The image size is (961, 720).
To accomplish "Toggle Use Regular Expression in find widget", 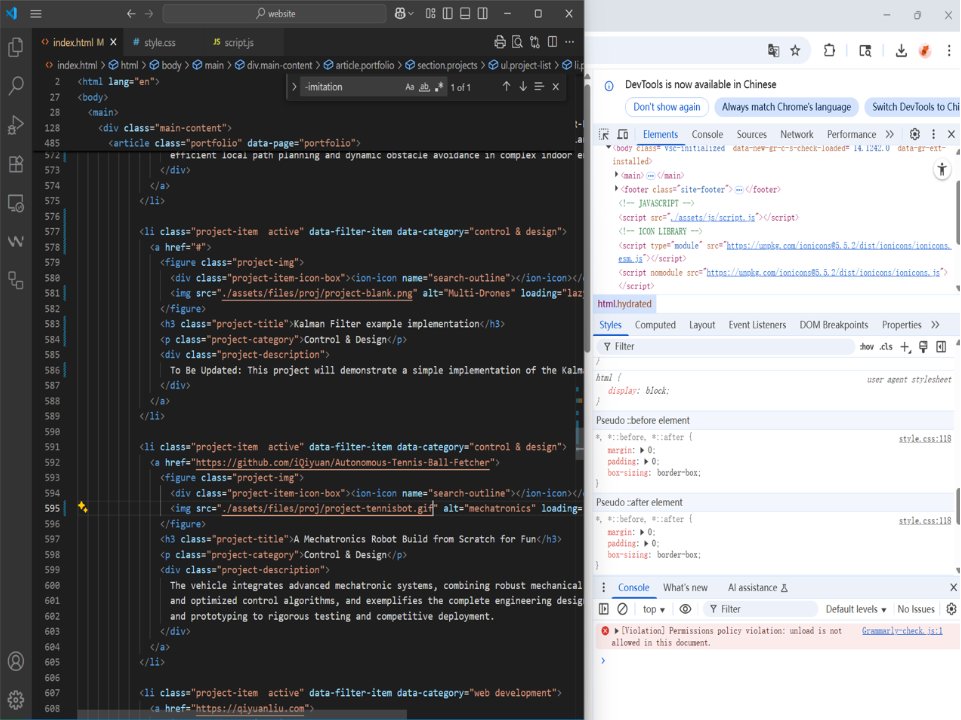I will pyautogui.click(x=439, y=87).
